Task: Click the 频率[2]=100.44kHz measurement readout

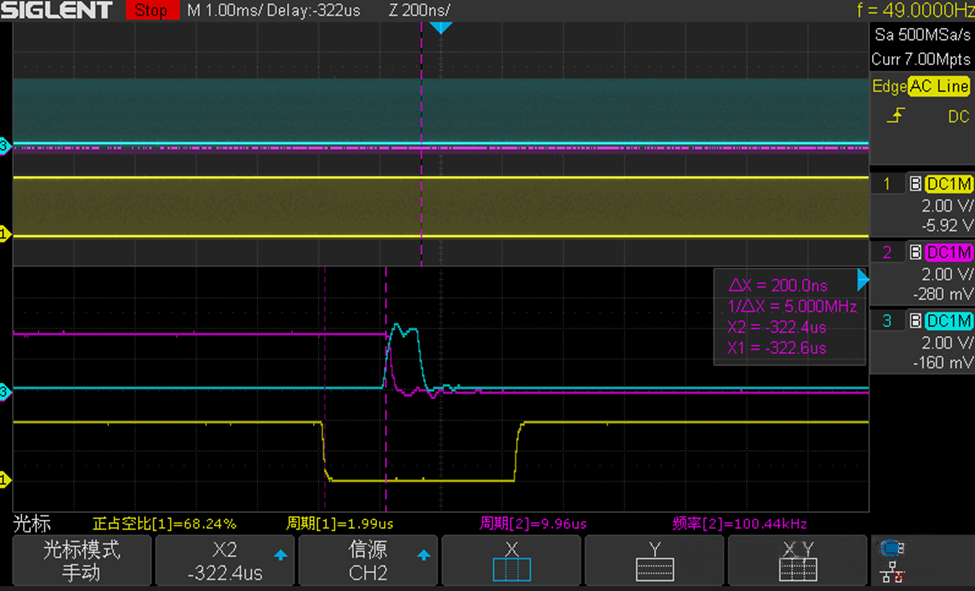Action: tap(739, 523)
